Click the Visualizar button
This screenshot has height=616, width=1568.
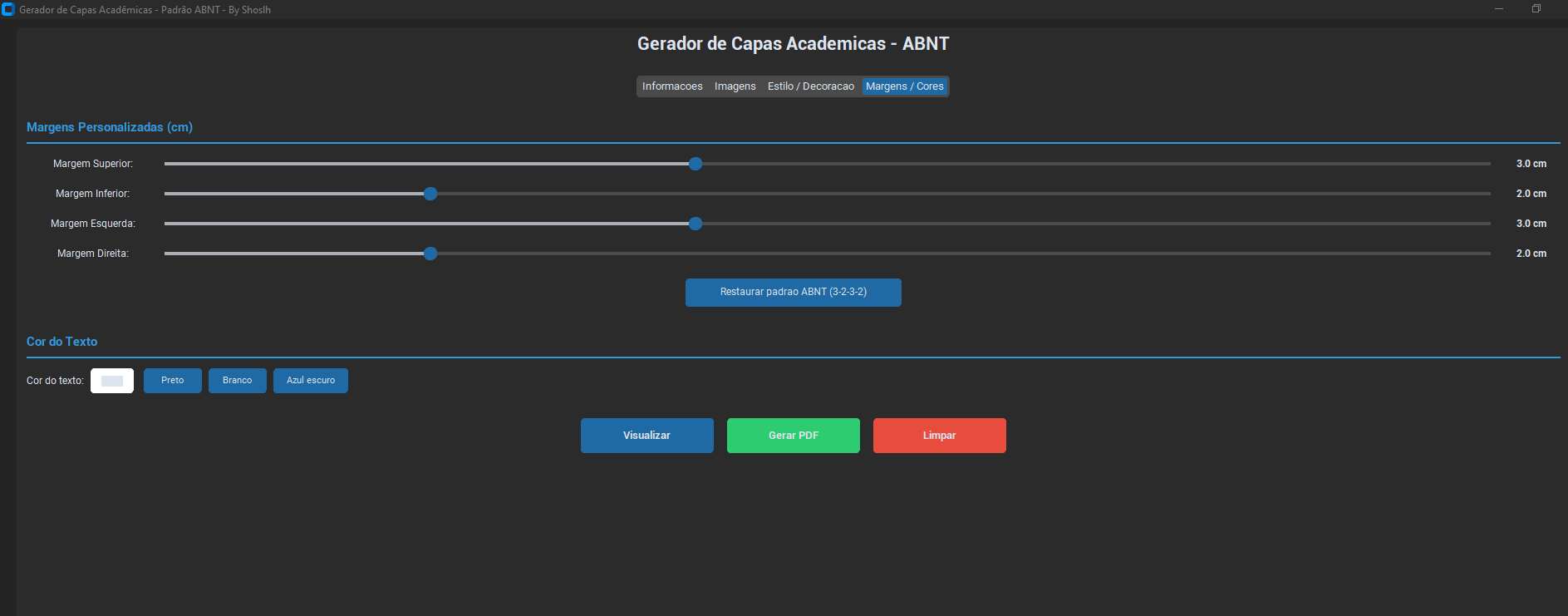coord(646,436)
